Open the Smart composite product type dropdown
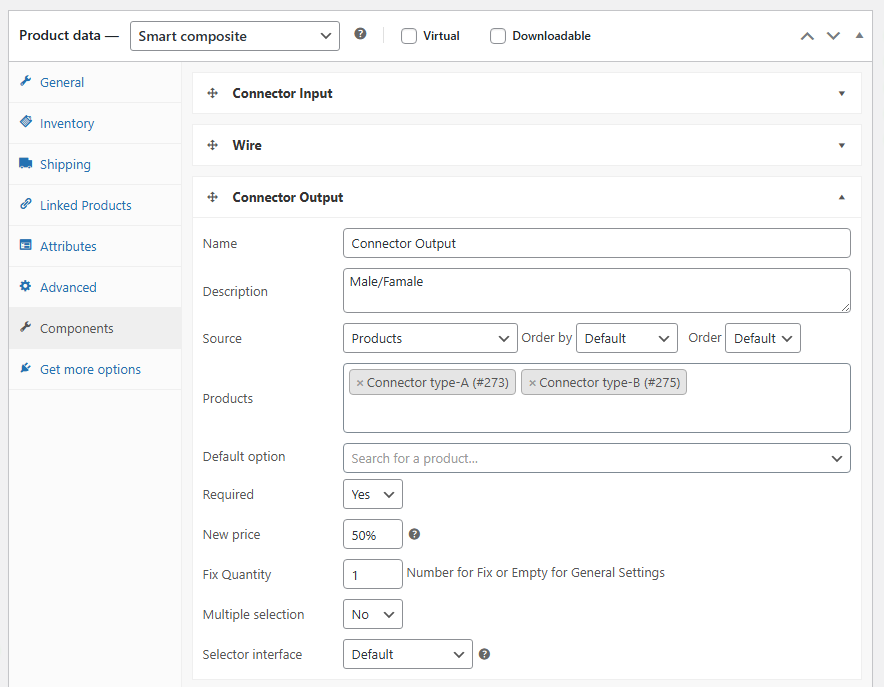884x687 pixels. (235, 36)
